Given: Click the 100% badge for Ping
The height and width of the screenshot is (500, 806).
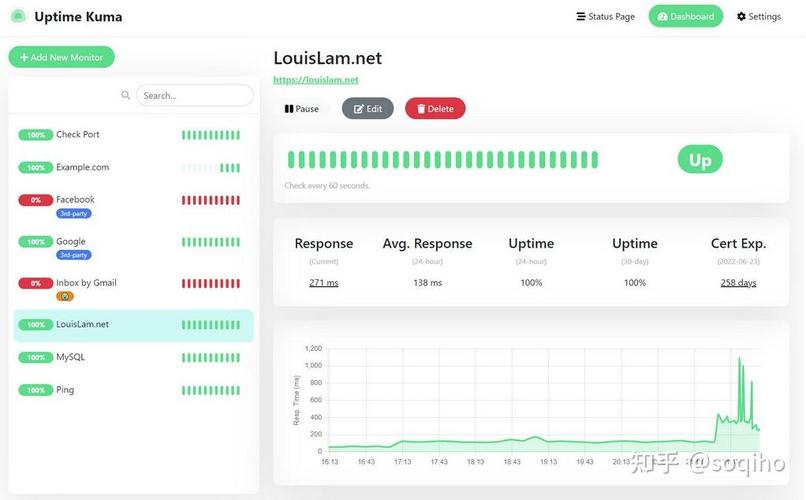Looking at the screenshot, I should point(35,391).
